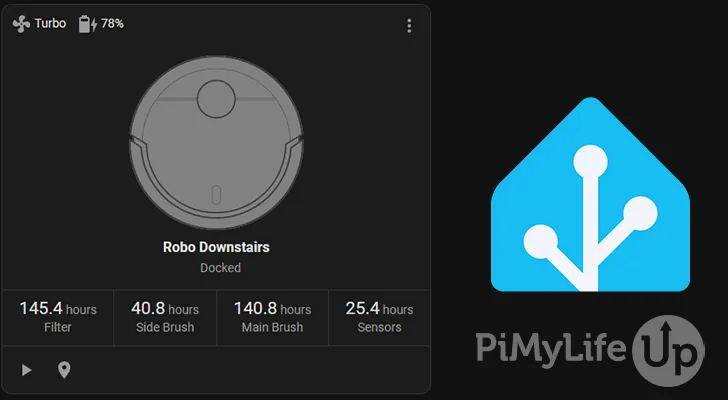
Task: Click the round laser turret on the vacuum
Action: pos(216,100)
